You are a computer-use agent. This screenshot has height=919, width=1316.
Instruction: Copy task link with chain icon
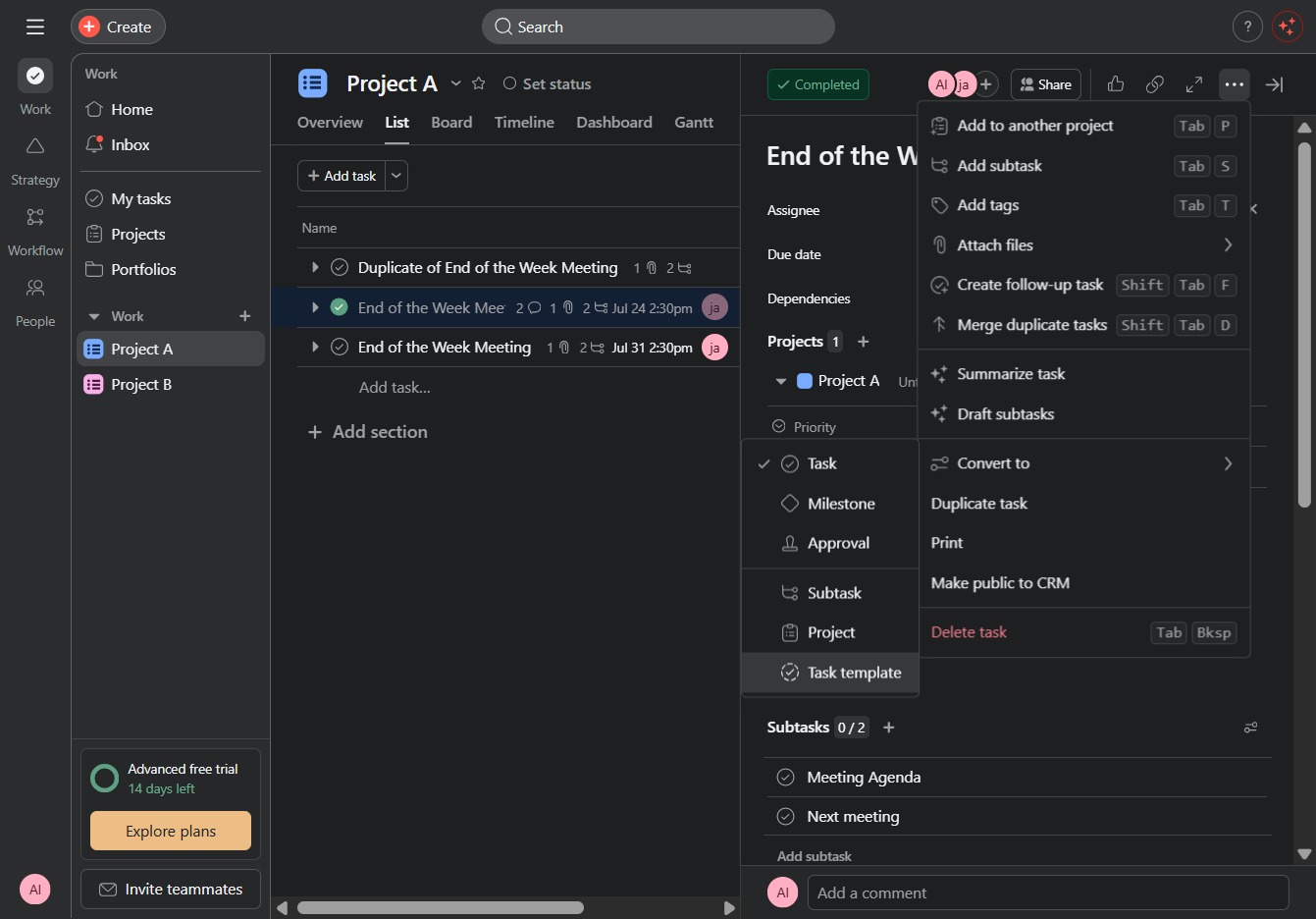pos(1155,84)
